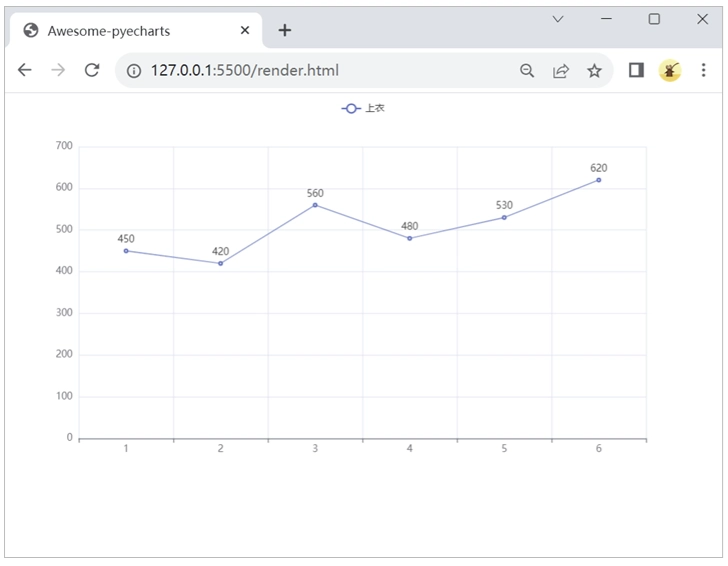Open the zoom magnifier icon in address bar
This screenshot has width=728, height=566.
pyautogui.click(x=527, y=70)
